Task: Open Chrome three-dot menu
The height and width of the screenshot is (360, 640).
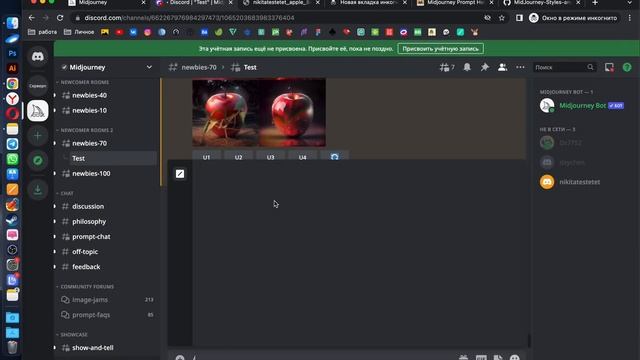Action: (x=630, y=18)
